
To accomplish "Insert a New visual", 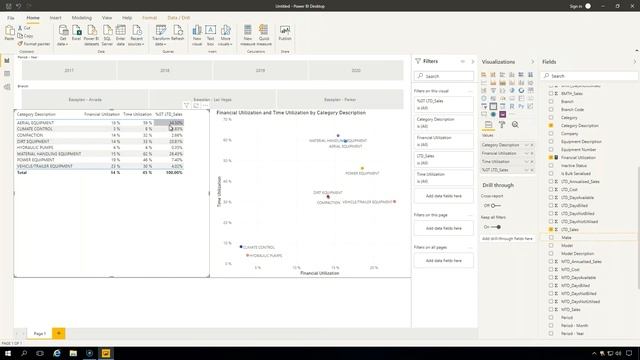I will [197, 35].
